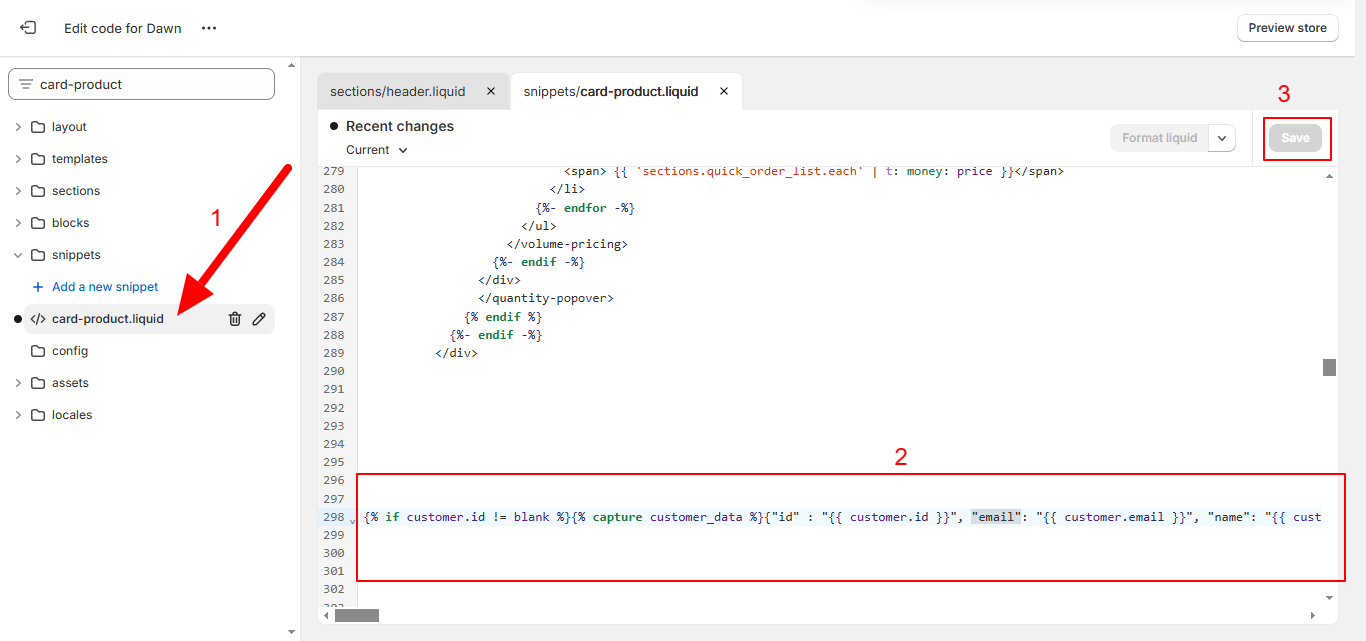This screenshot has height=641, width=1366.
Task: Rename card-product.liquid using pencil icon
Action: (259, 319)
